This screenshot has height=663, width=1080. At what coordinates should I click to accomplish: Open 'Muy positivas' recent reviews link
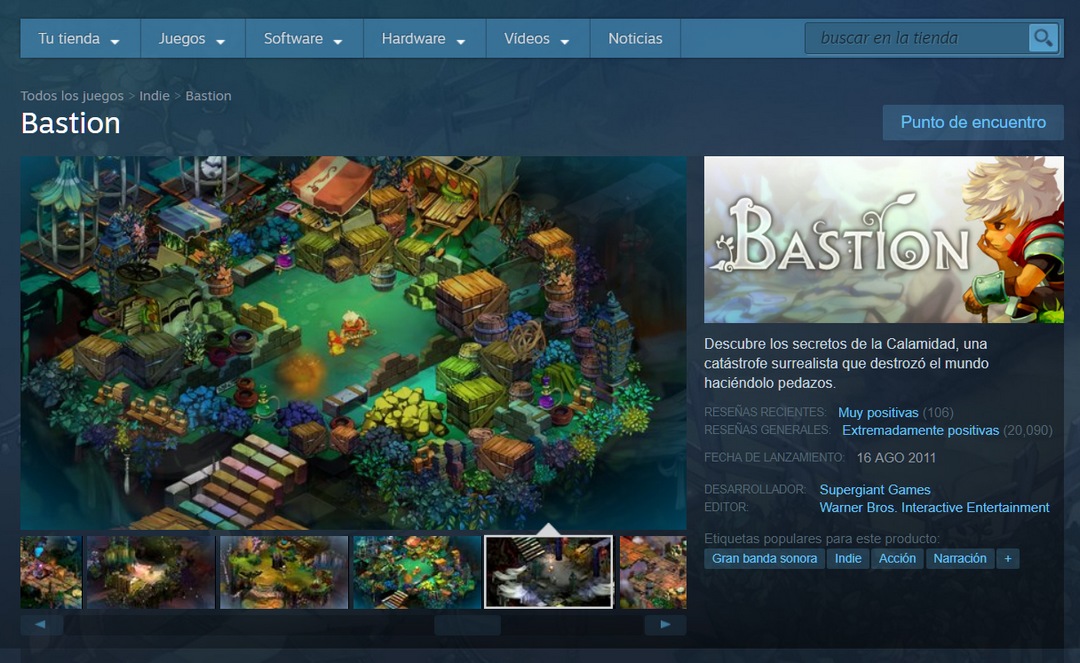[878, 412]
